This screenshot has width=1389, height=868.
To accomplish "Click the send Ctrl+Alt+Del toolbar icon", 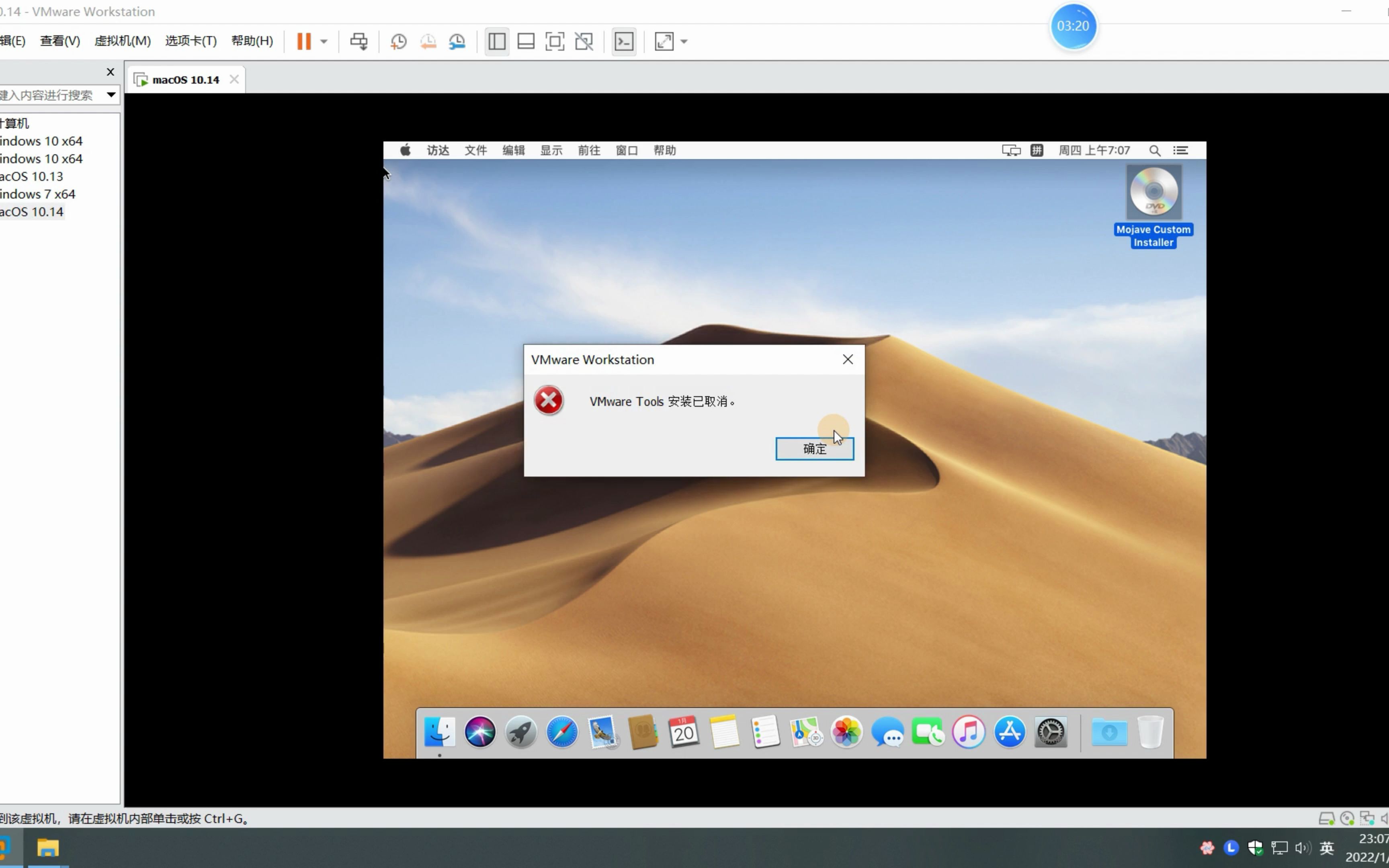I will tap(359, 41).
